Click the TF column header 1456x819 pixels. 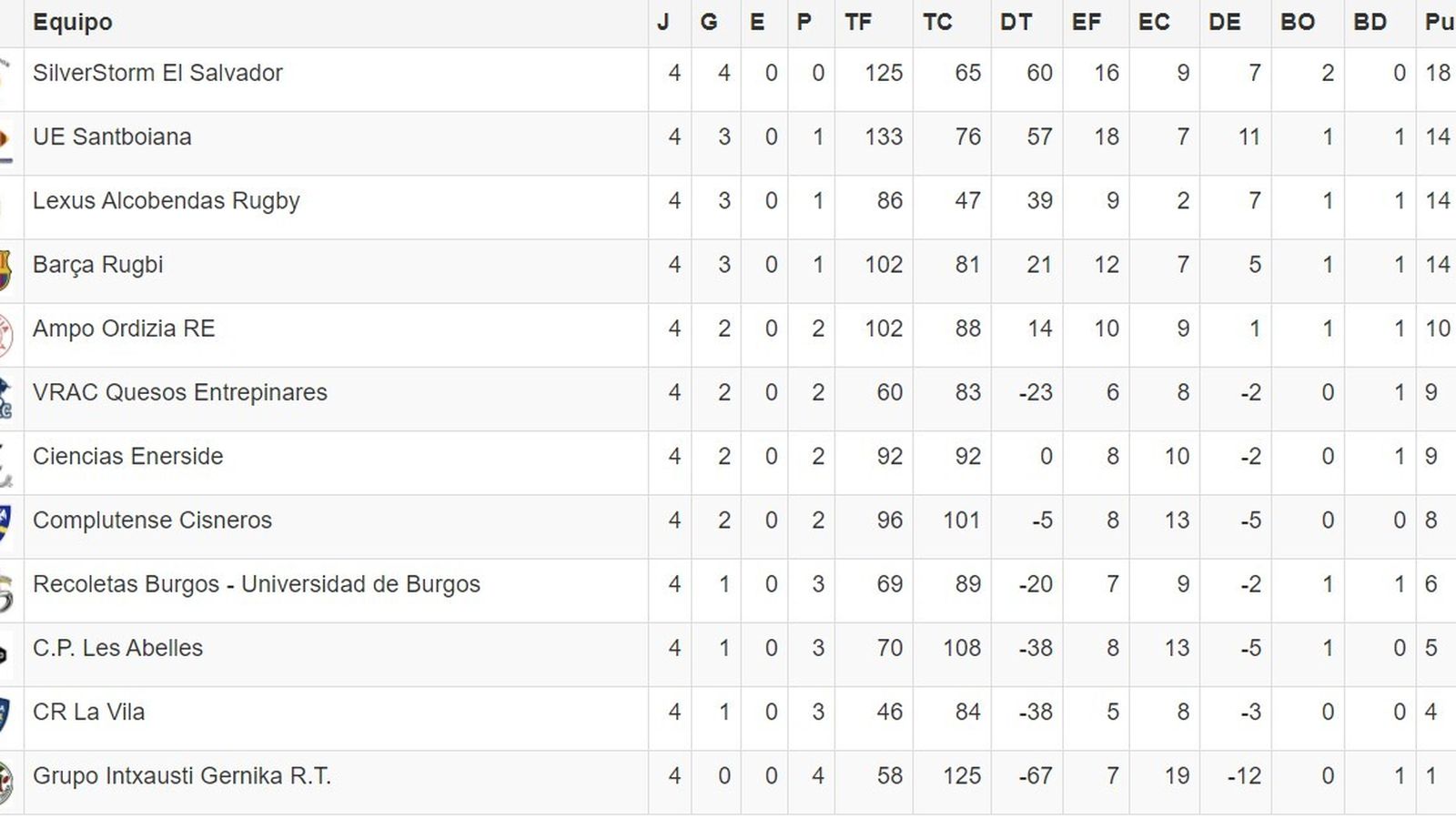point(858,23)
